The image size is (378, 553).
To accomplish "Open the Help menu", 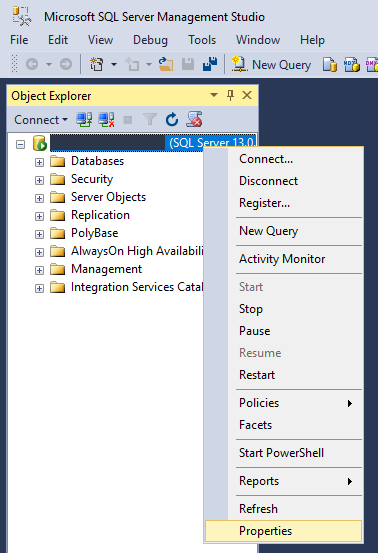I will [x=312, y=40].
